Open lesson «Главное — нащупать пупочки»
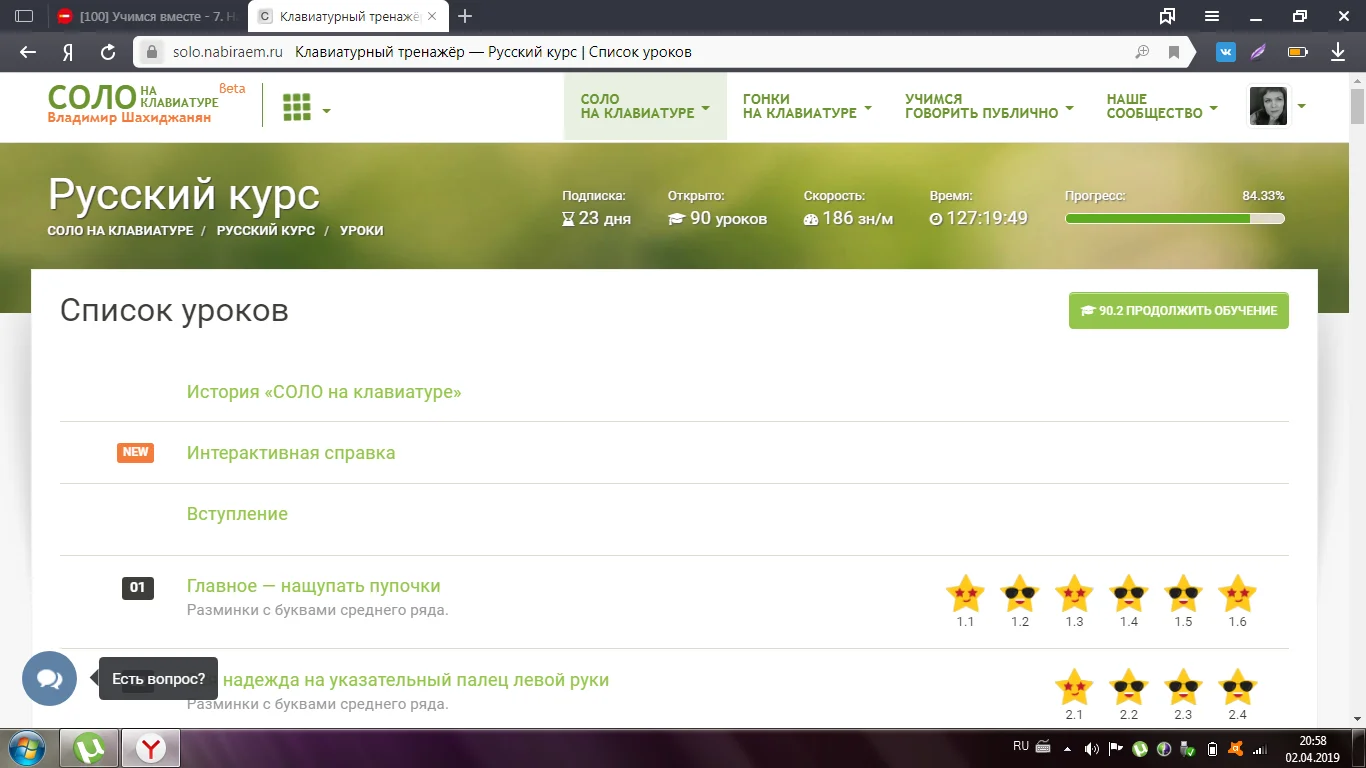This screenshot has height=768, width=1366. 314,586
